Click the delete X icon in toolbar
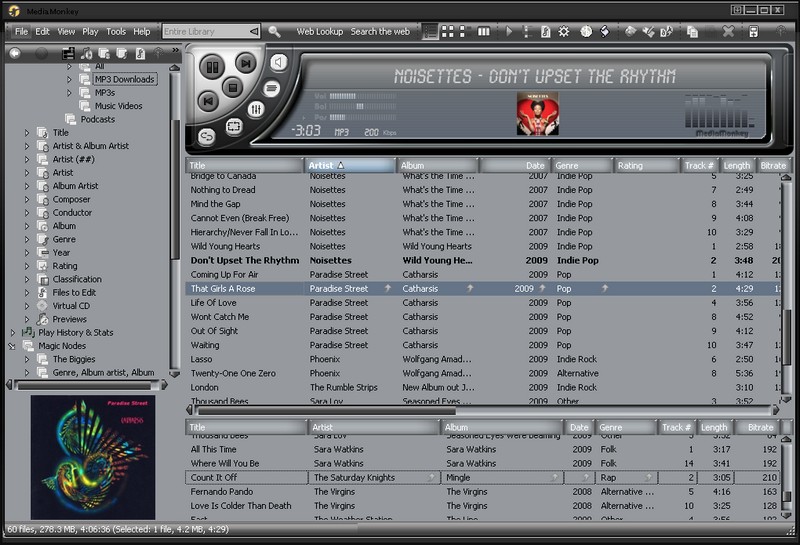 pyautogui.click(x=727, y=32)
